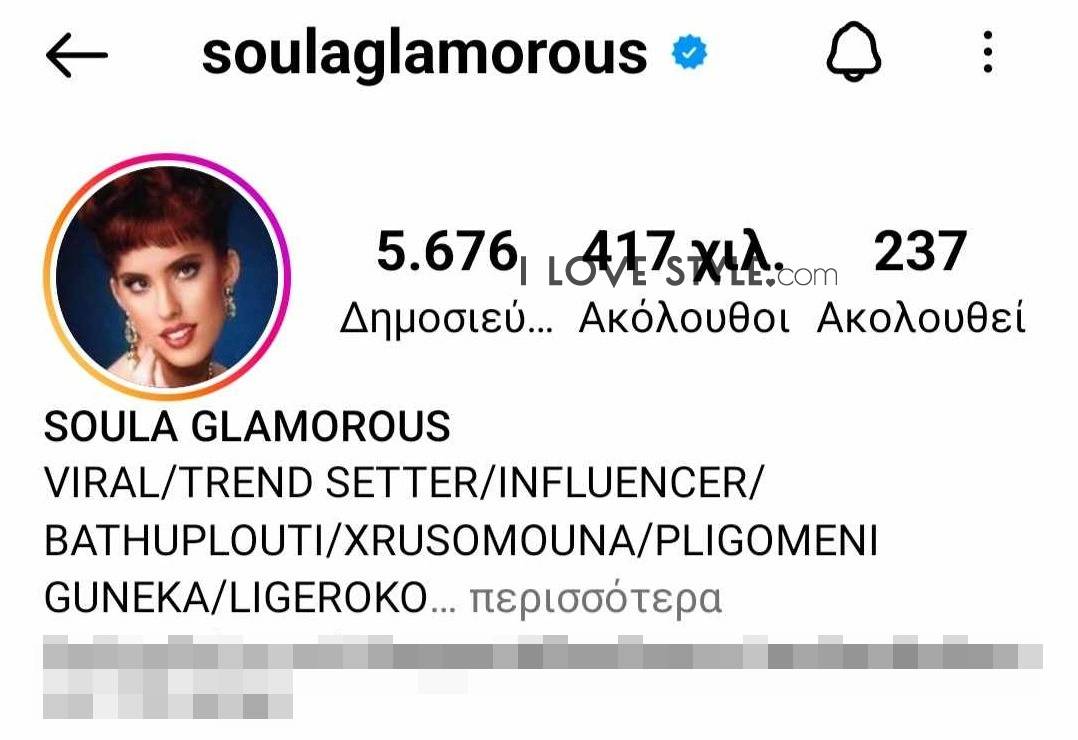Click the I LOVE STYLE.com watermark
1078x740 pixels.
click(x=679, y=274)
